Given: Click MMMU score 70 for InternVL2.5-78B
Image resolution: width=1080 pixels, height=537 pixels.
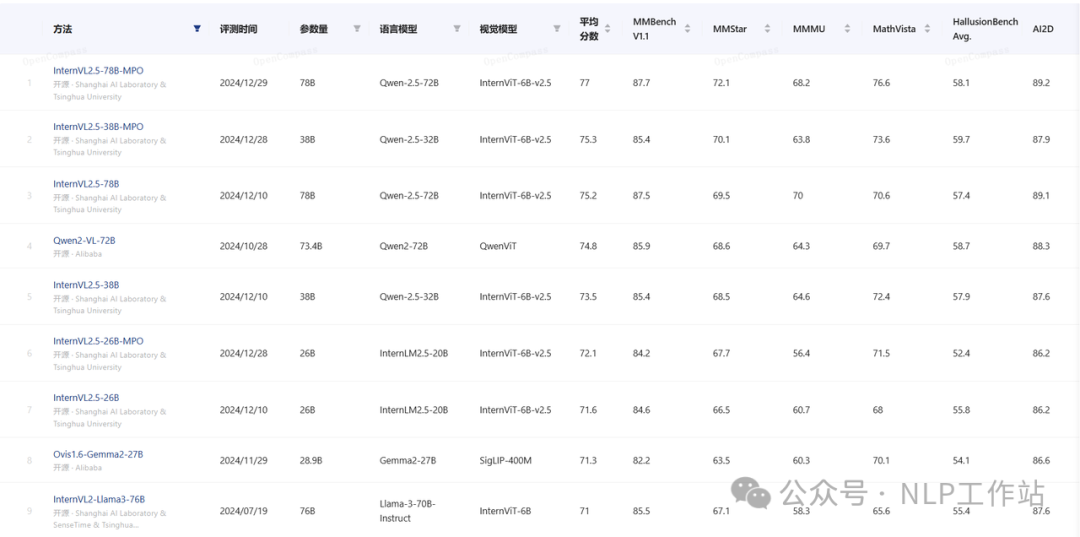Looking at the screenshot, I should [x=798, y=196].
